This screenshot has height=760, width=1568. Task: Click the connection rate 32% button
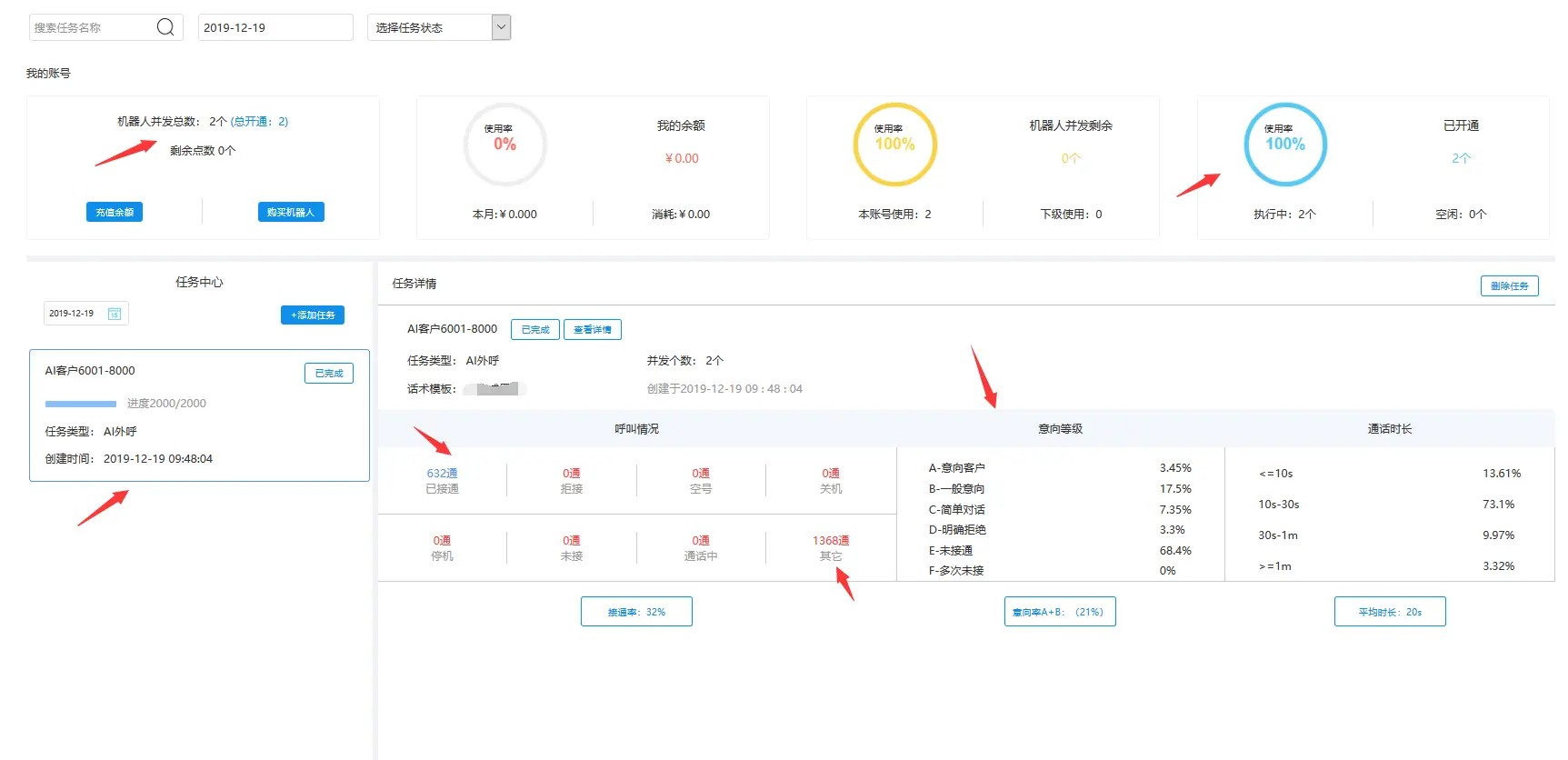point(636,612)
